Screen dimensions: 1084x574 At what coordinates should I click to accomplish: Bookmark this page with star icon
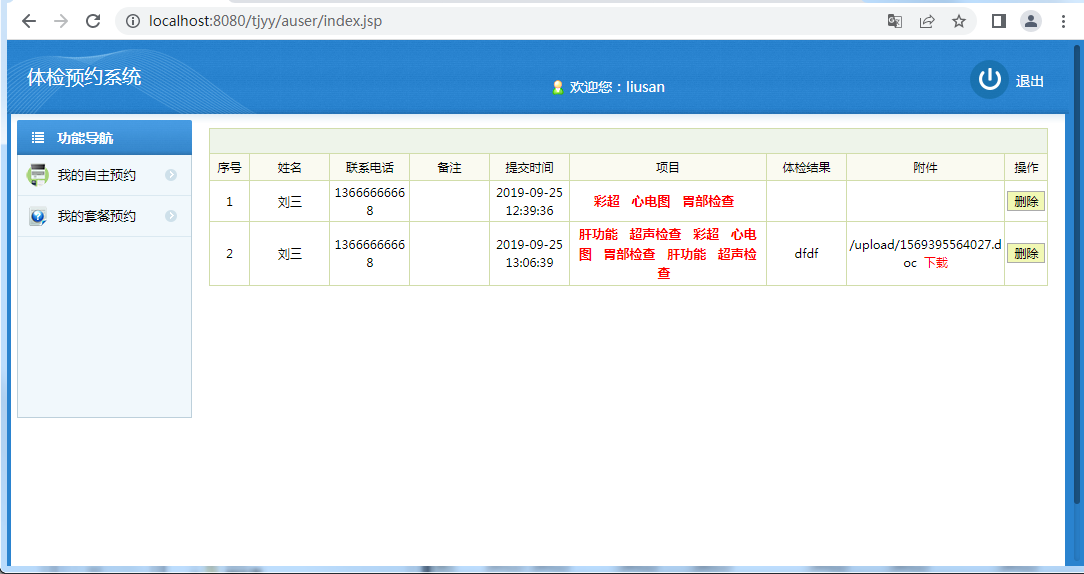pyautogui.click(x=958, y=21)
